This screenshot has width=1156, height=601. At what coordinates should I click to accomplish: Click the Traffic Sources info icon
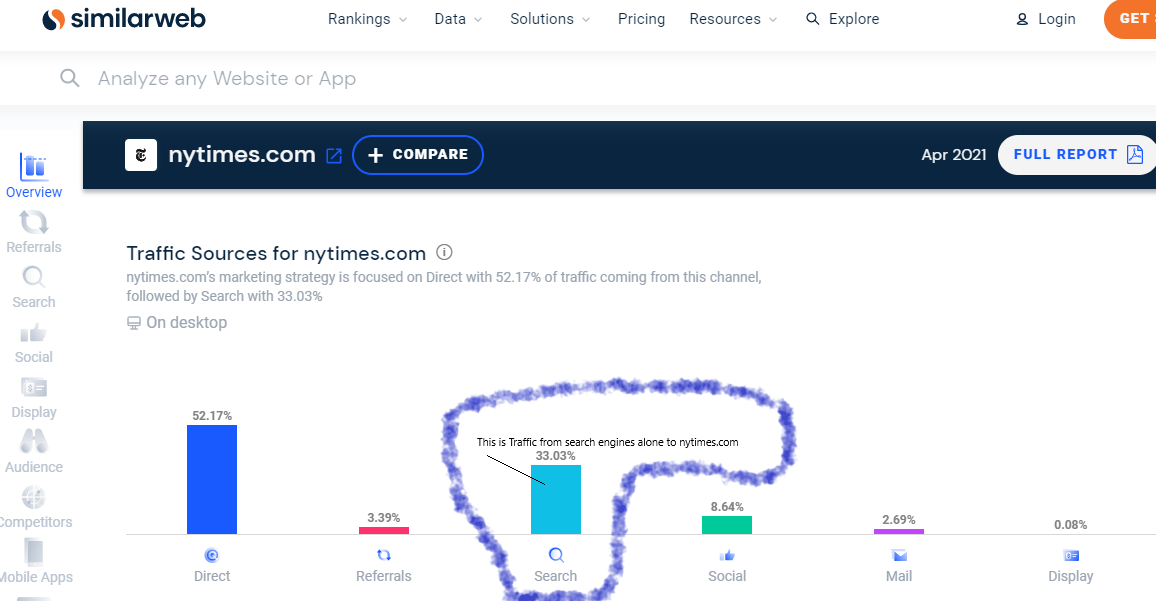point(444,252)
